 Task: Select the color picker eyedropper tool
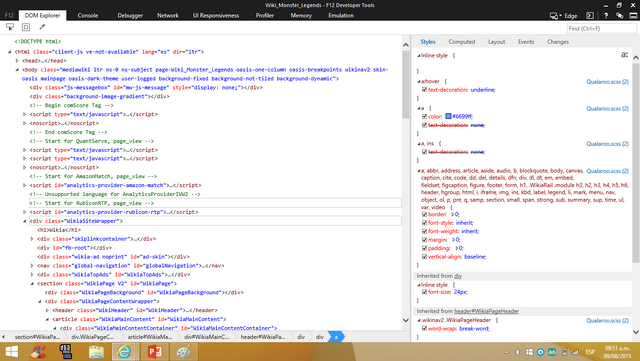coord(42,27)
